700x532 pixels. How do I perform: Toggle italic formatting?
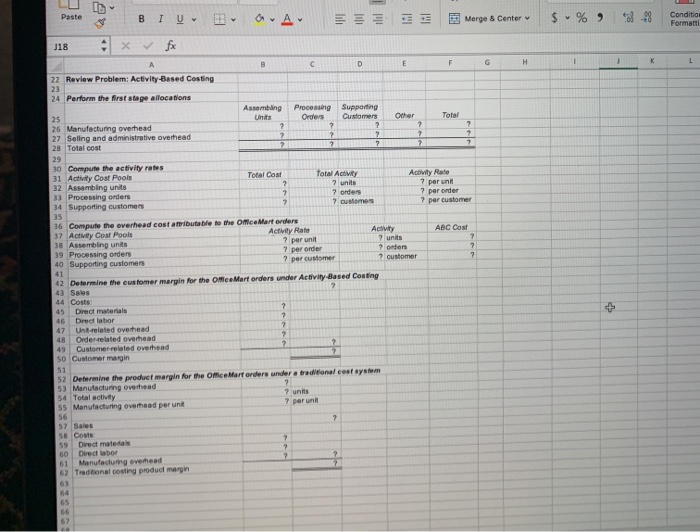(x=161, y=19)
